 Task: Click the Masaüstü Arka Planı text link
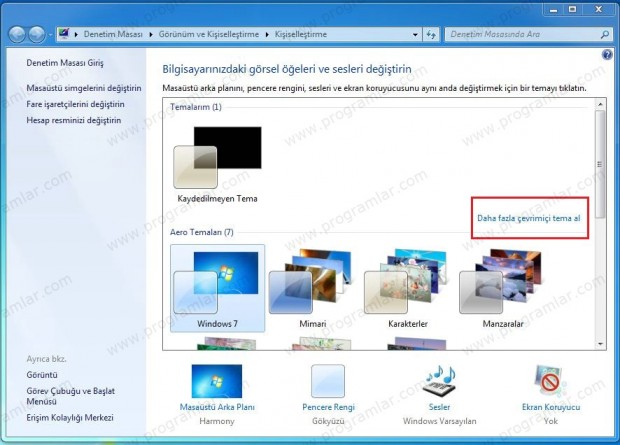pos(217,407)
